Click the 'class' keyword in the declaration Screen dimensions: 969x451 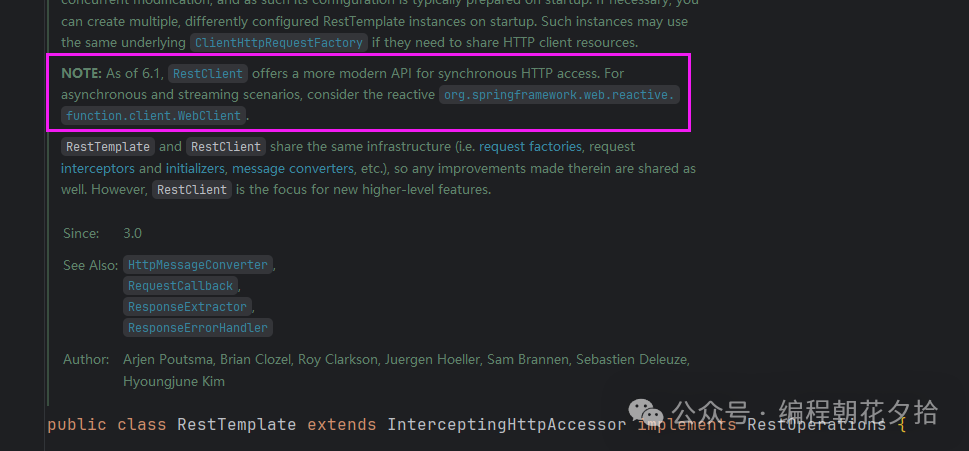coord(142,425)
